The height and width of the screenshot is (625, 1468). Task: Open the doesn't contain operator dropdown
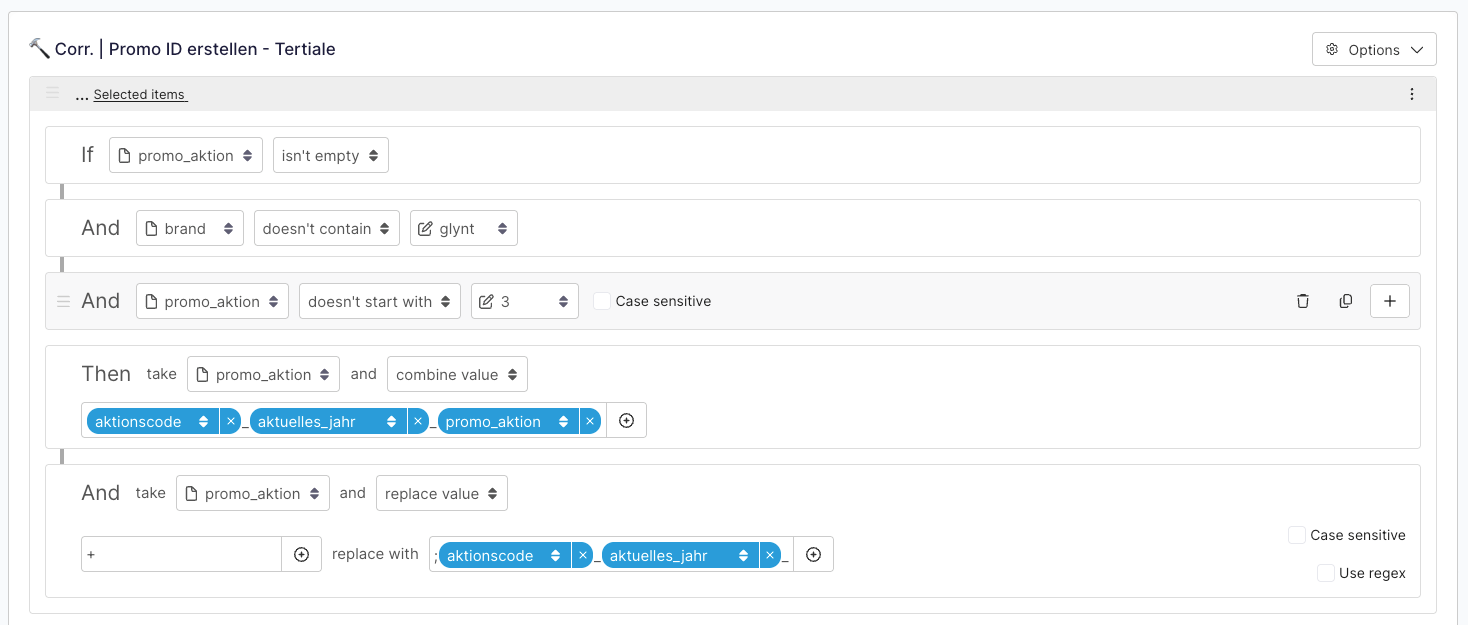coord(327,228)
